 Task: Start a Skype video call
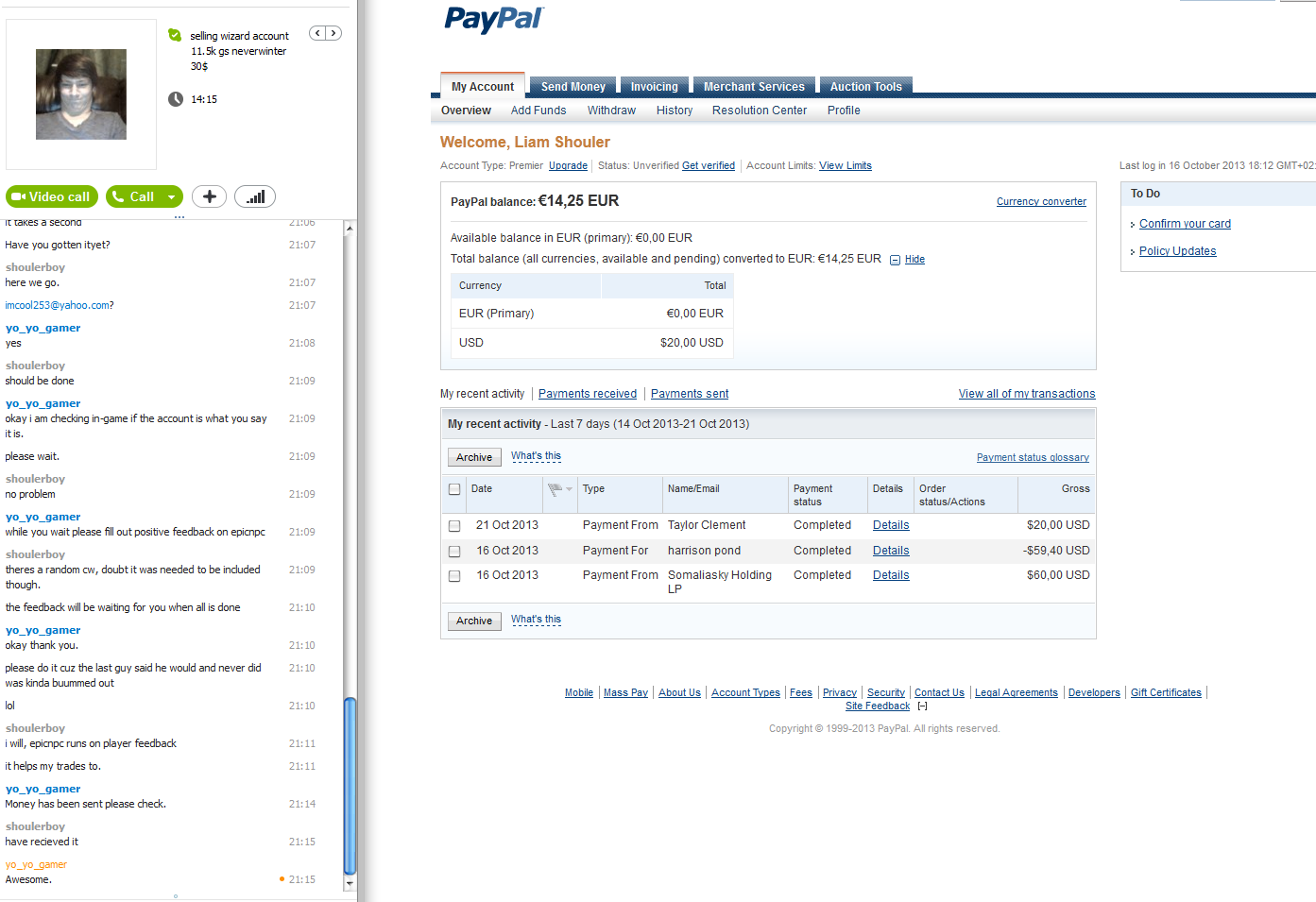(52, 196)
